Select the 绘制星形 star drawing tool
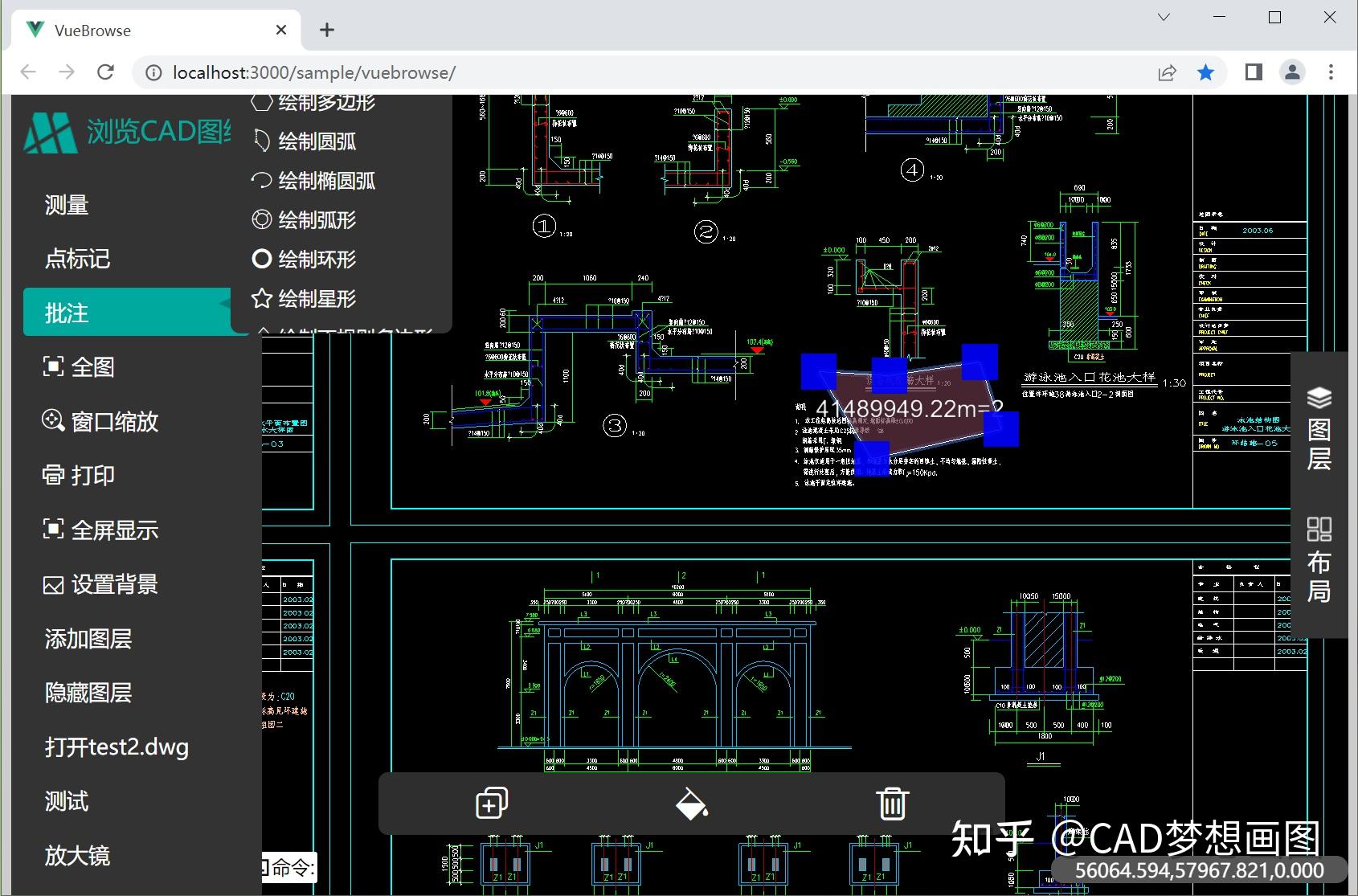 pos(317,299)
